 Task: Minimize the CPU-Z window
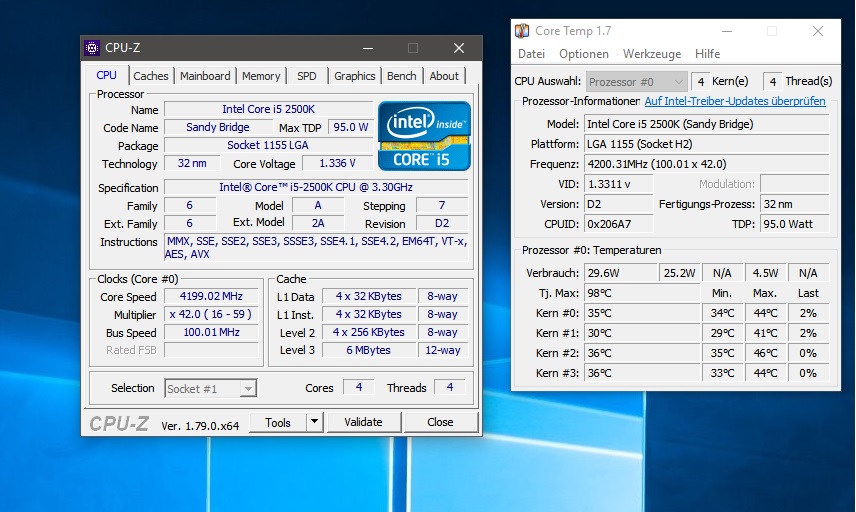368,48
